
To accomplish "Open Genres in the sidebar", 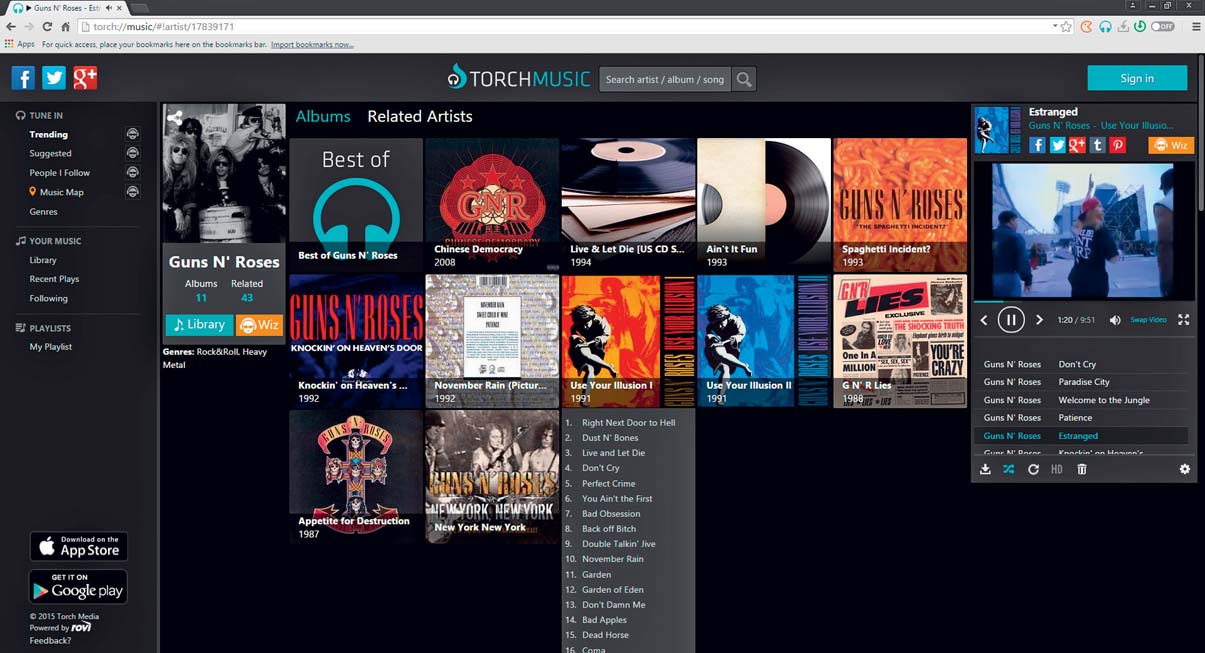I will [43, 211].
